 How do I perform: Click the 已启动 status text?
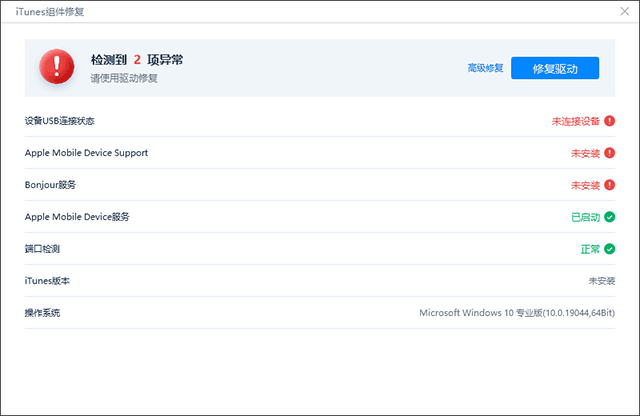[586, 217]
